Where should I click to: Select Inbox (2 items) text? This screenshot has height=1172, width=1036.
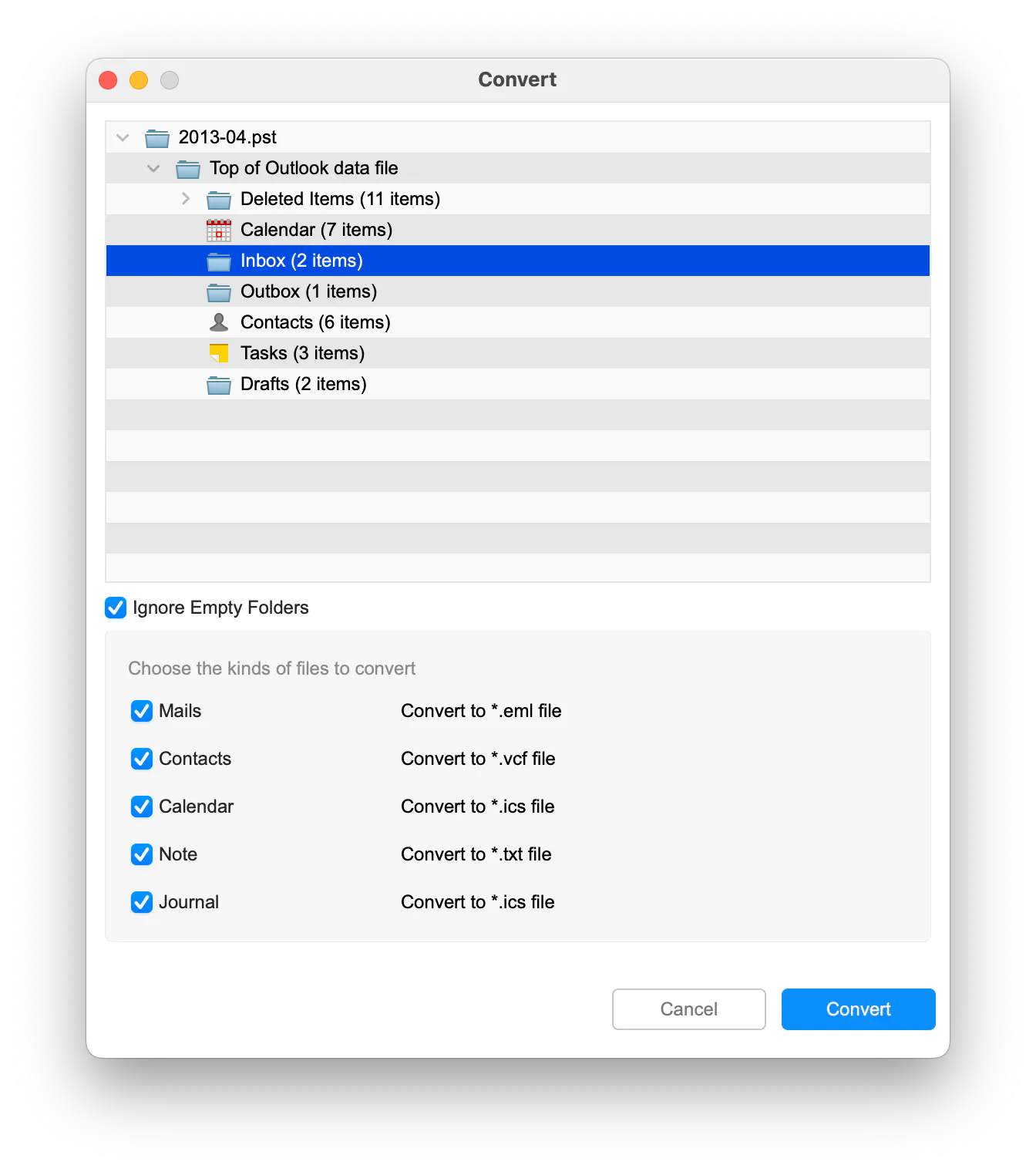pos(301,261)
